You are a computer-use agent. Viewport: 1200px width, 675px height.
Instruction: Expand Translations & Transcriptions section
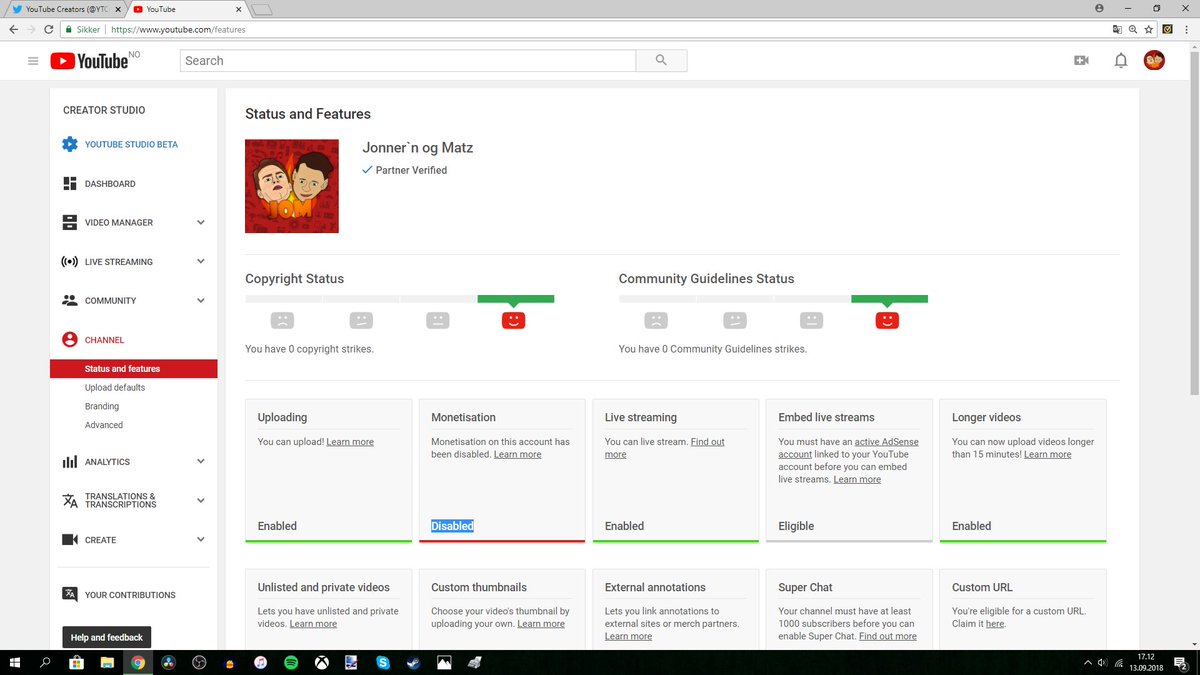pyautogui.click(x=200, y=500)
